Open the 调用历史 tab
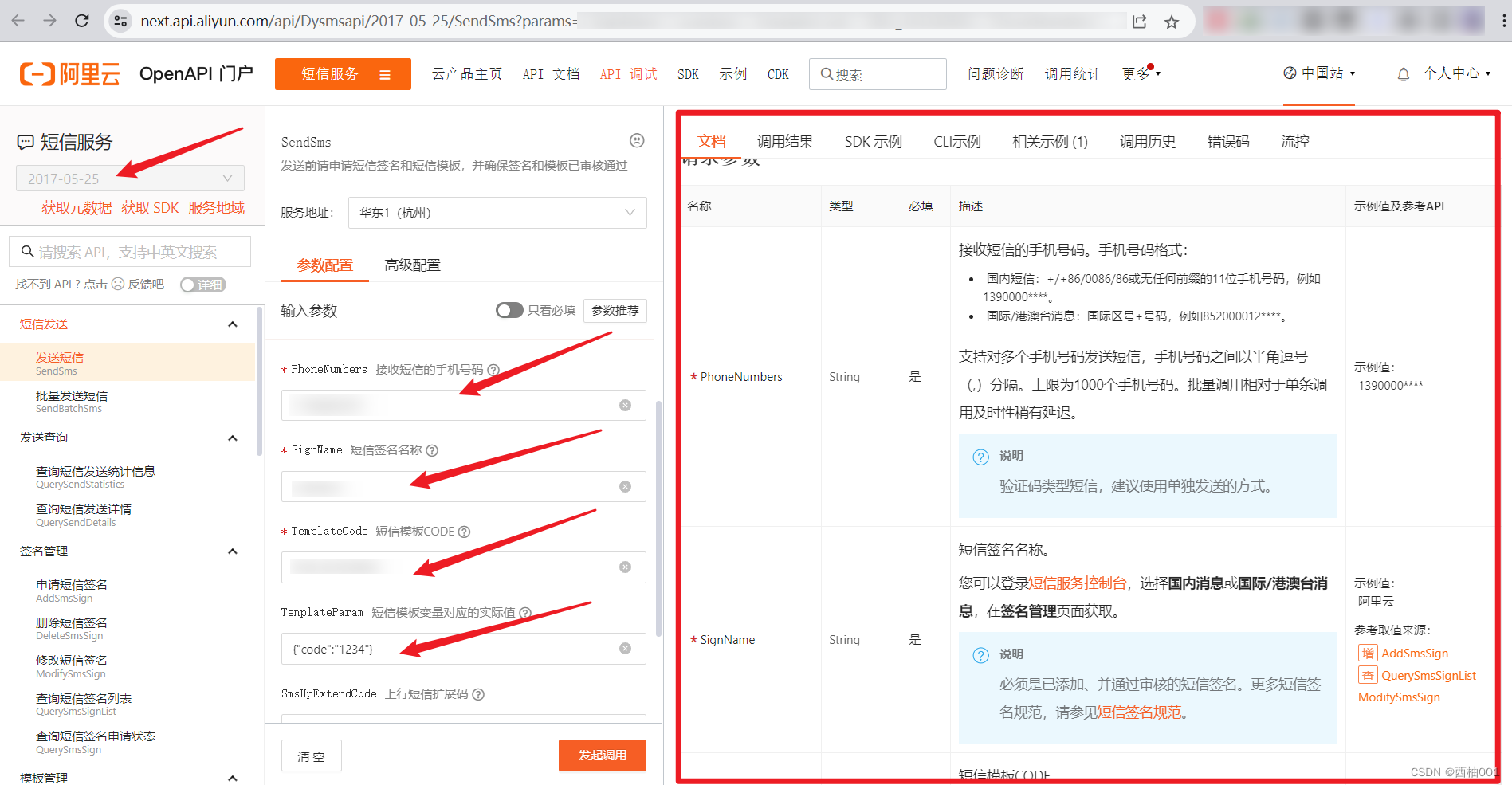1512x785 pixels. (x=1148, y=141)
